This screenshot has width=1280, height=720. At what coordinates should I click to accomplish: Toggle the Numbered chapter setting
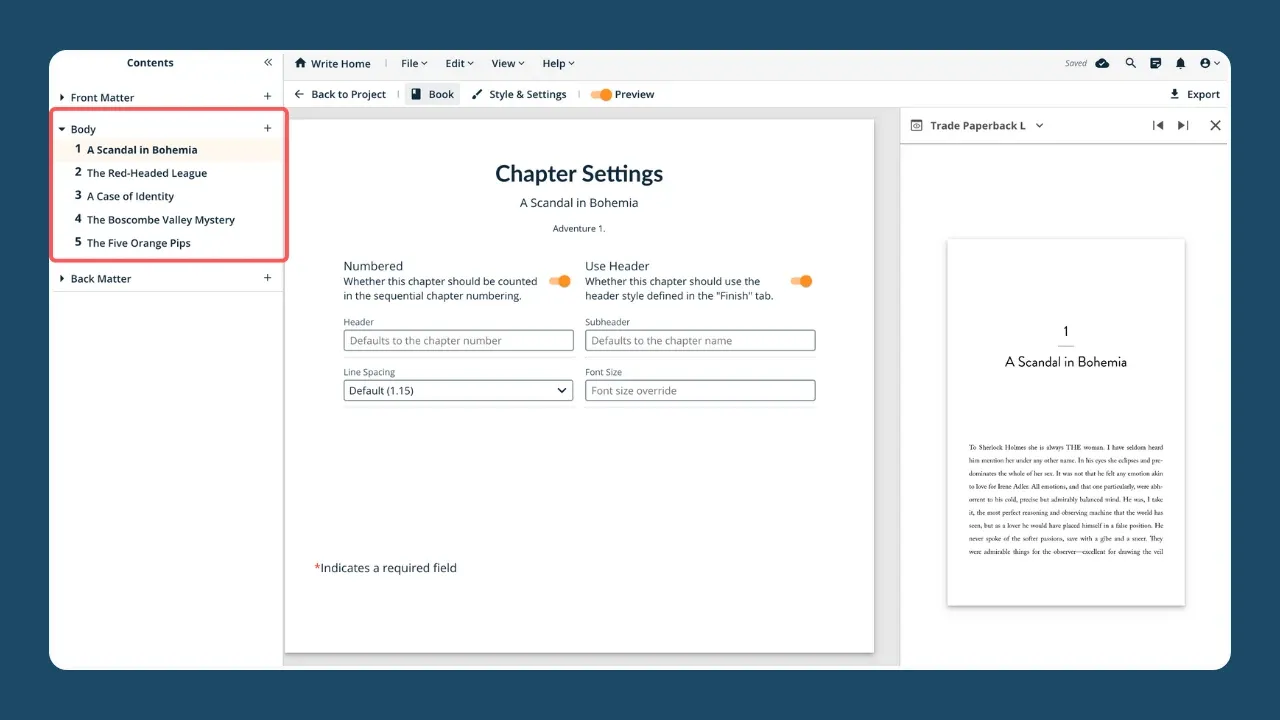[559, 282]
